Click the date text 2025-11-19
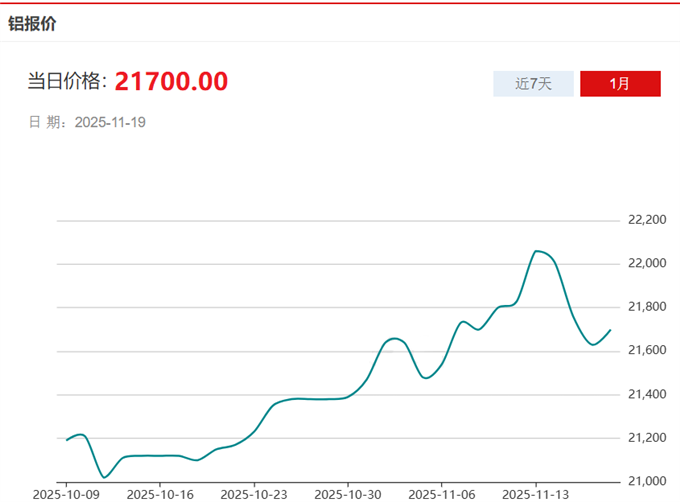680x502 pixels. (111, 122)
